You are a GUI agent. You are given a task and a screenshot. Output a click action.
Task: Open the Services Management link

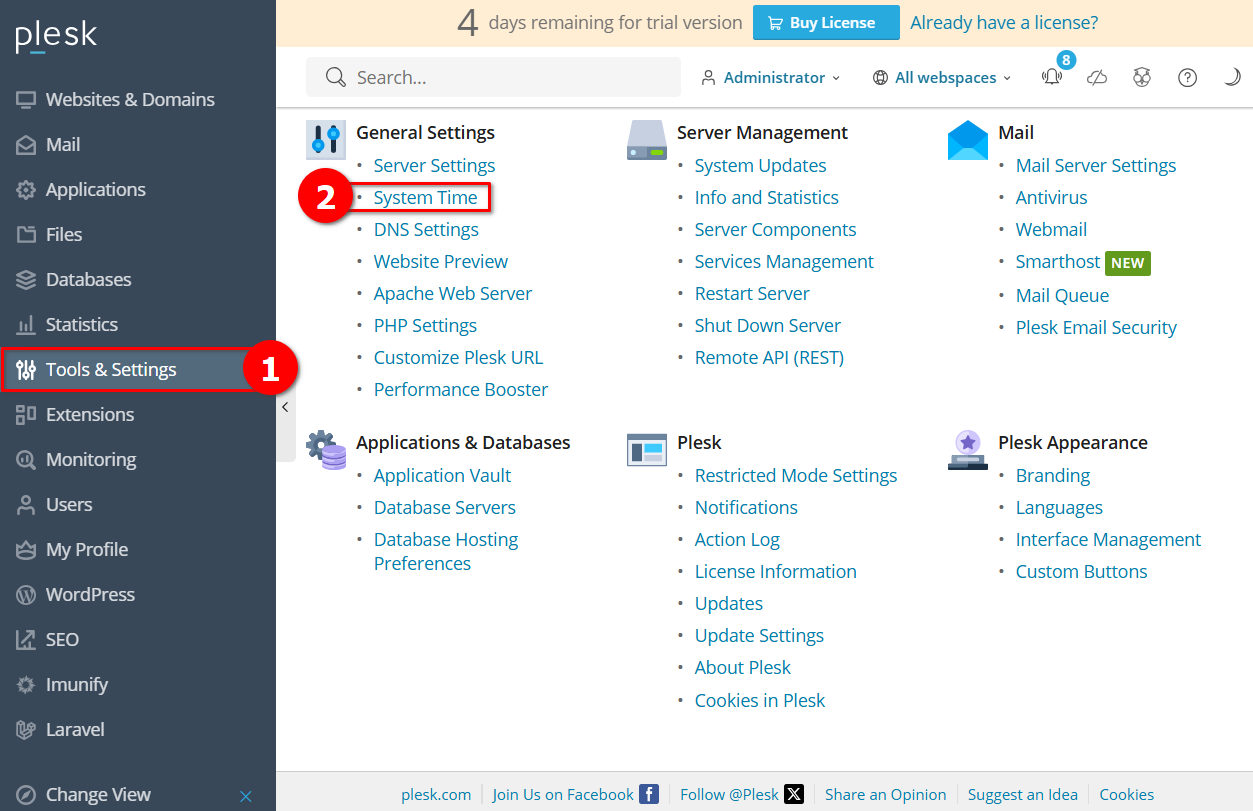tap(784, 262)
